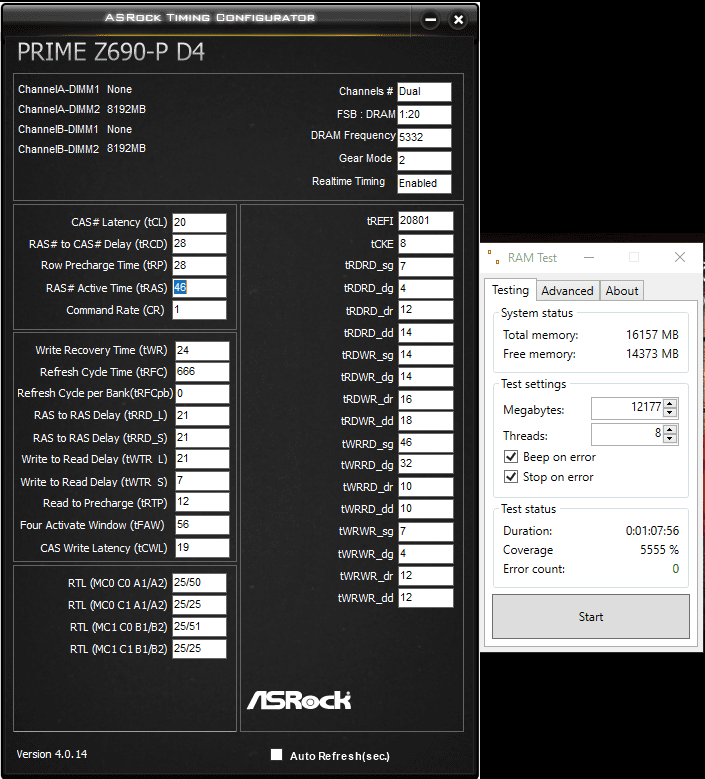Click the Gear Mode field
Screen dimensions: 705x779
click(424, 160)
